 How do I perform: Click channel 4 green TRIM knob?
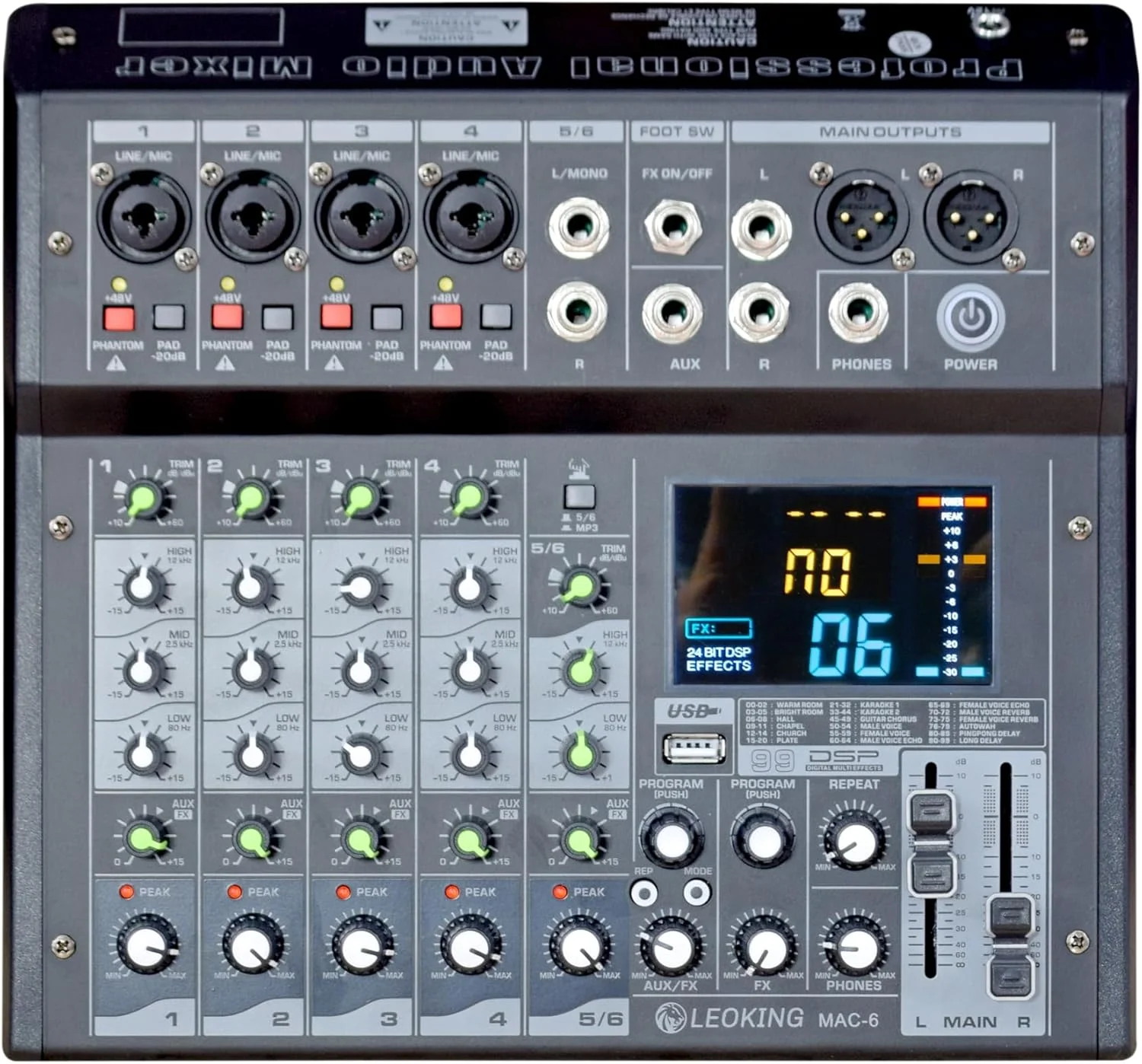pos(470,500)
